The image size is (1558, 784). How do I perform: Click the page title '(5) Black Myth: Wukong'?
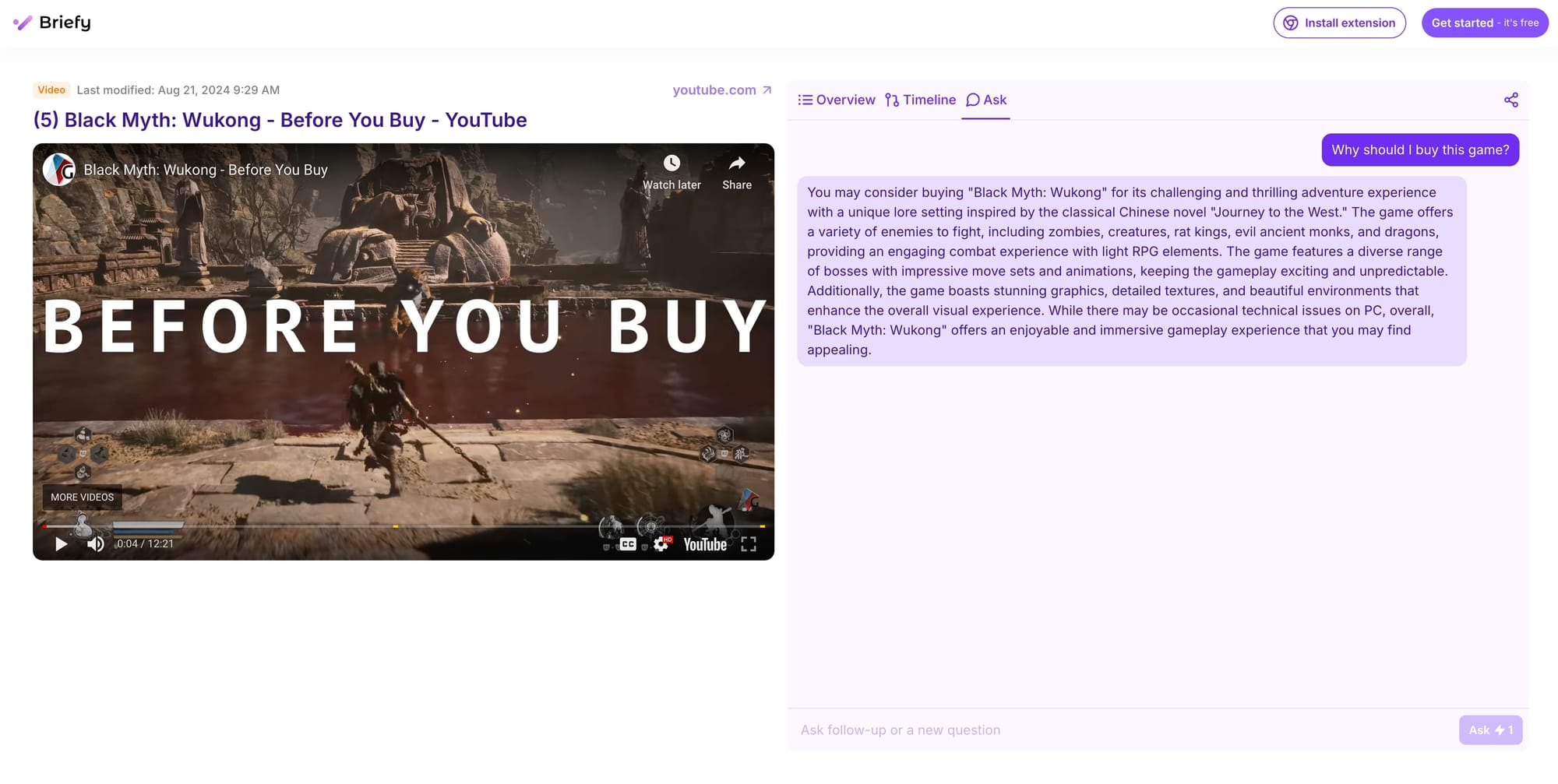(280, 120)
